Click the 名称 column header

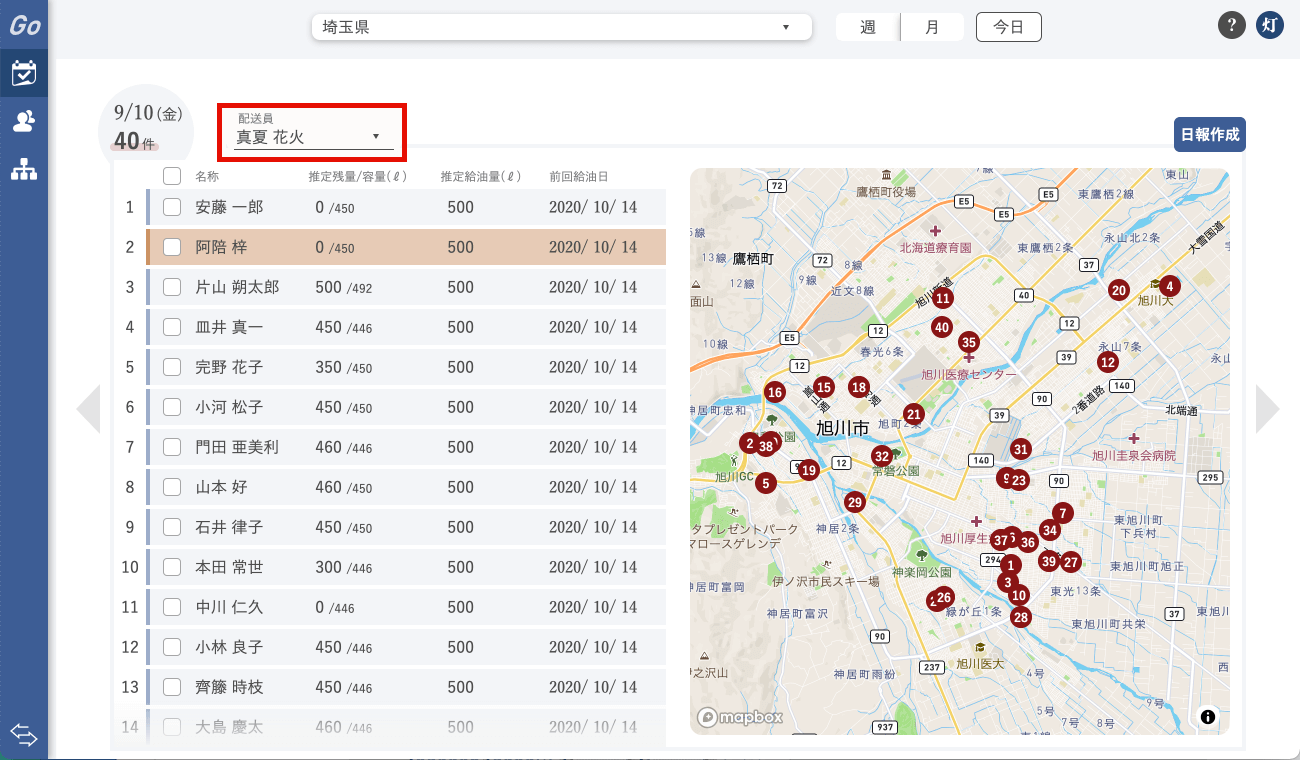207,177
